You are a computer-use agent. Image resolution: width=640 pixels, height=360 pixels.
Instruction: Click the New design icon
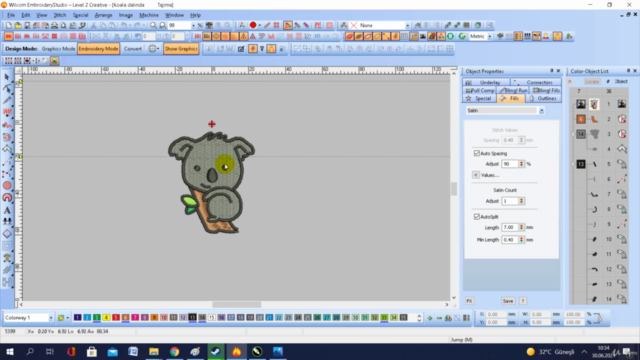coord(9,25)
